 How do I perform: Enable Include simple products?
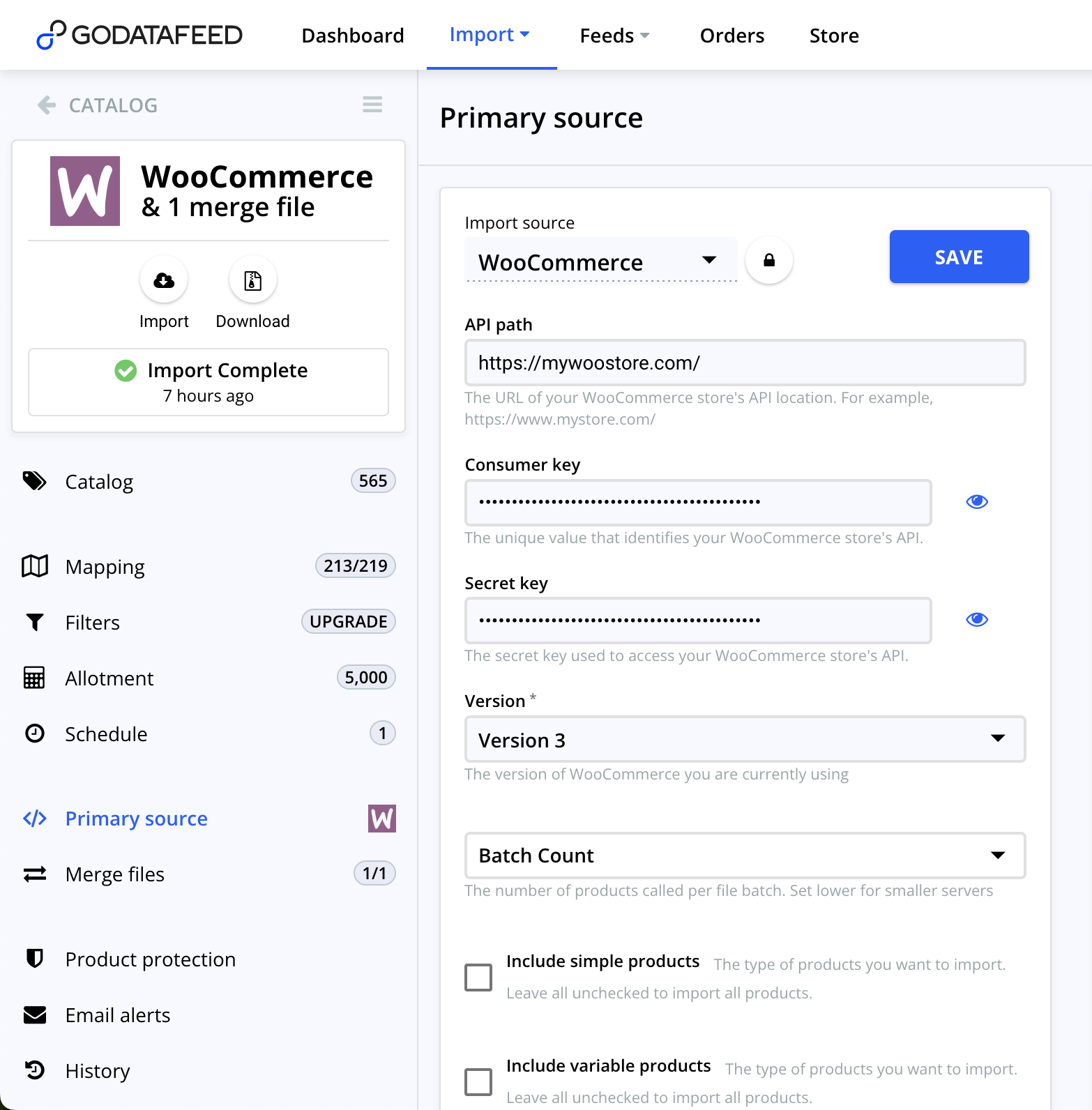tap(478, 977)
